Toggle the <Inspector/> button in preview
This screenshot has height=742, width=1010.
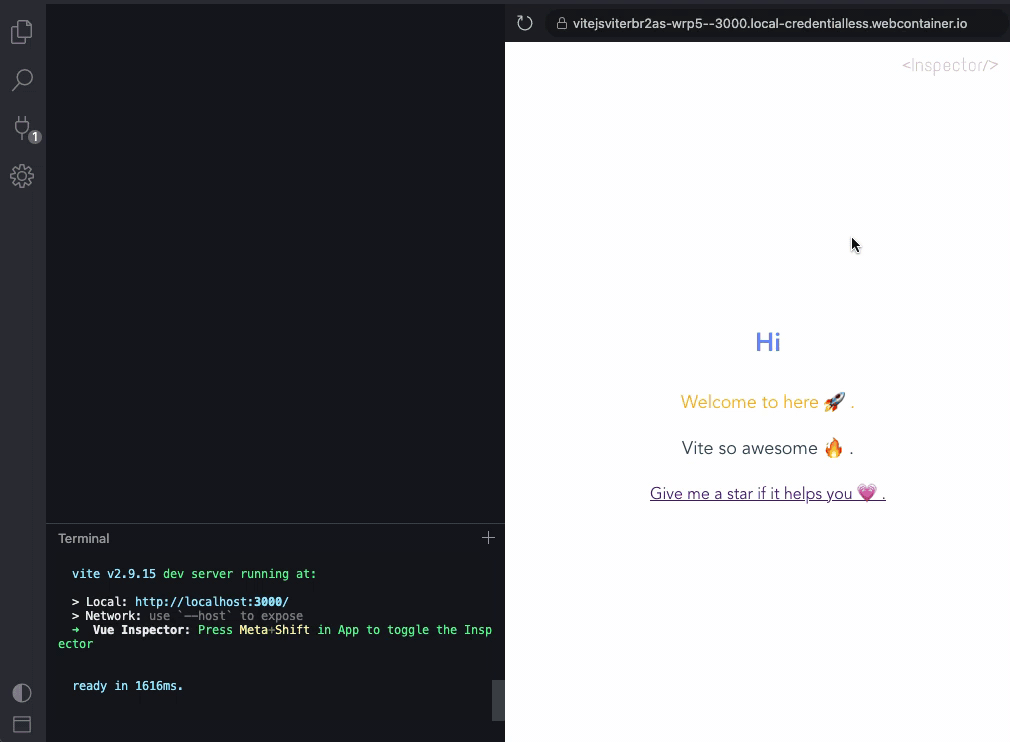tap(950, 65)
